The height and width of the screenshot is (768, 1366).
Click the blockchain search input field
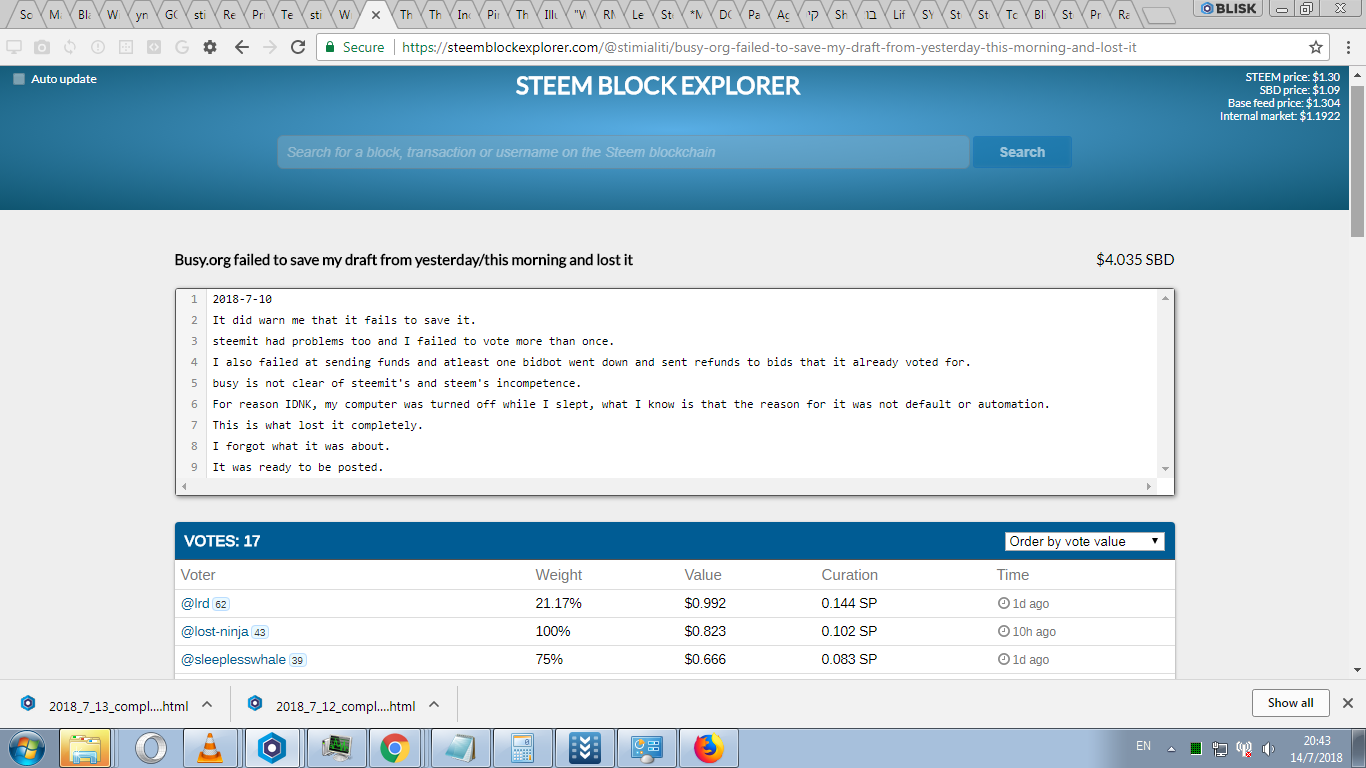(623, 152)
